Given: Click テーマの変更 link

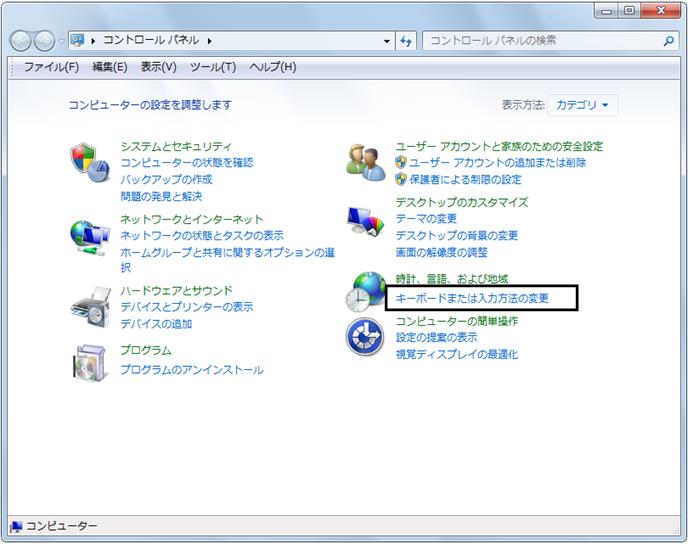Looking at the screenshot, I should 426,218.
